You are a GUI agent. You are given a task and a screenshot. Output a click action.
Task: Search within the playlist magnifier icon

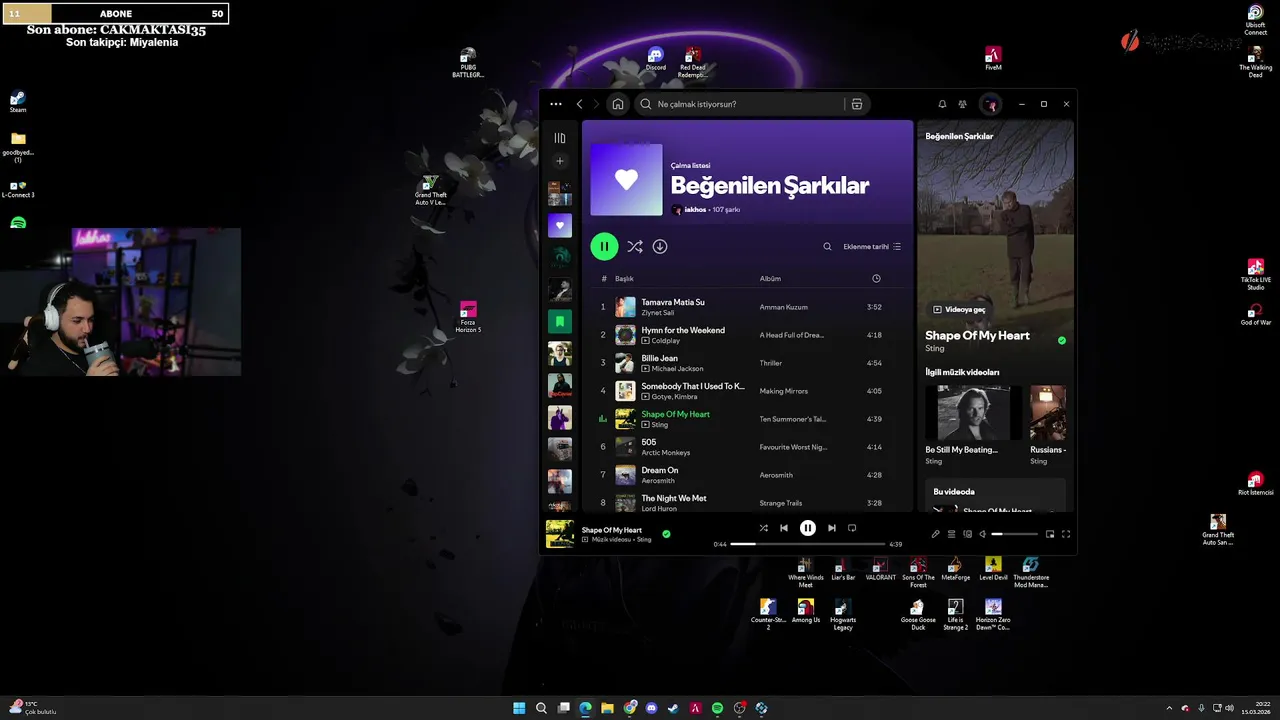click(x=827, y=246)
